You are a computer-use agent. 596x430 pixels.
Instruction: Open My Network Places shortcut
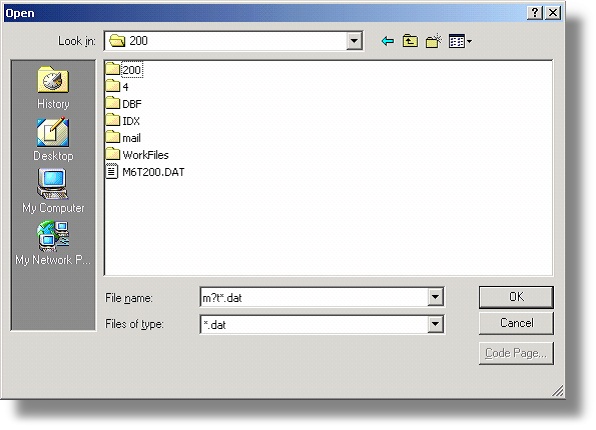click(53, 243)
